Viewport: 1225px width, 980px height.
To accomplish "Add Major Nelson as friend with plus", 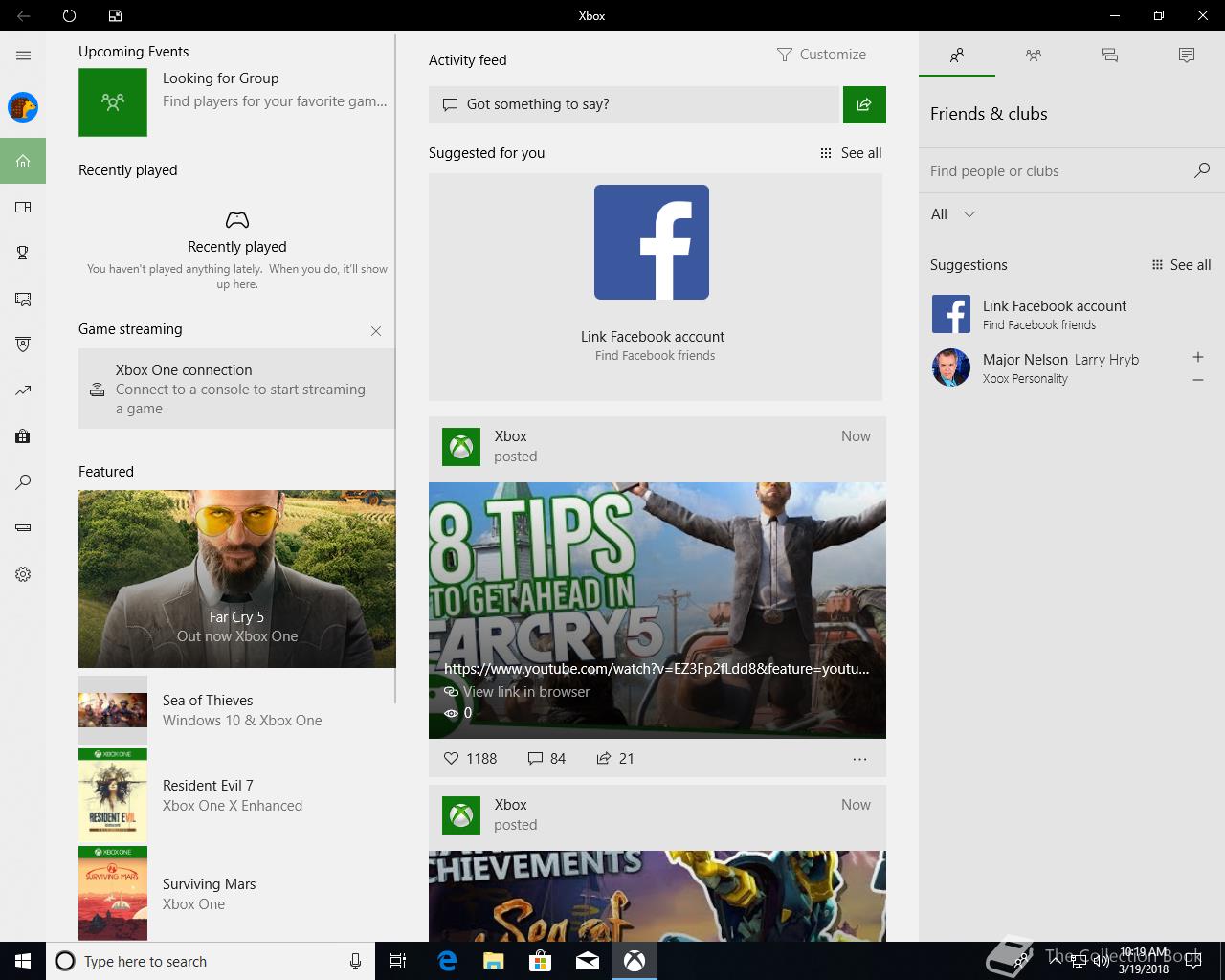I will (1198, 357).
